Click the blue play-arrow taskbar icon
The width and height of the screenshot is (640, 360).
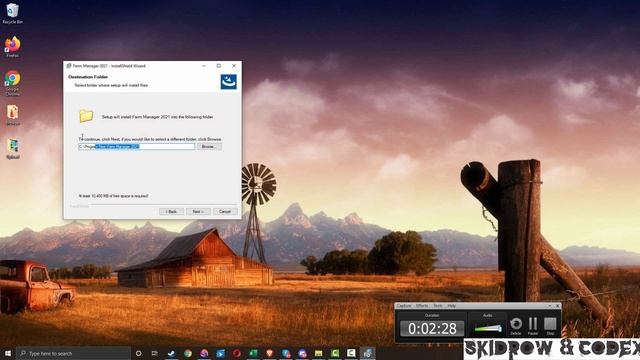[220, 353]
